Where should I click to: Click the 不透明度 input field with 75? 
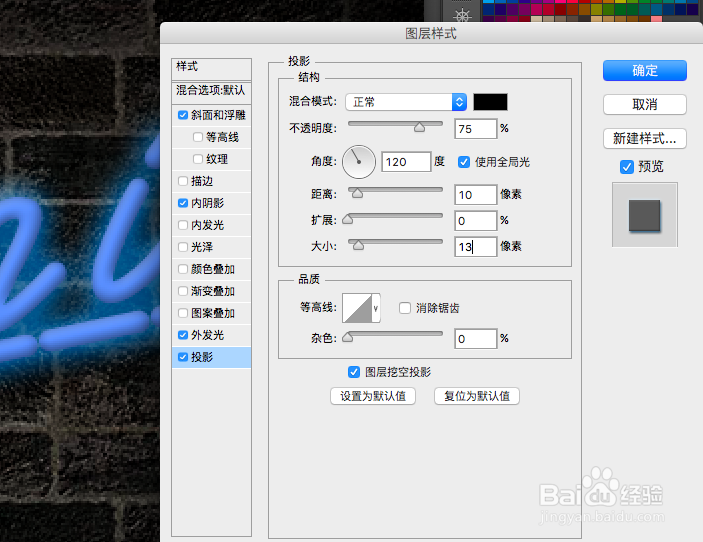click(x=476, y=129)
